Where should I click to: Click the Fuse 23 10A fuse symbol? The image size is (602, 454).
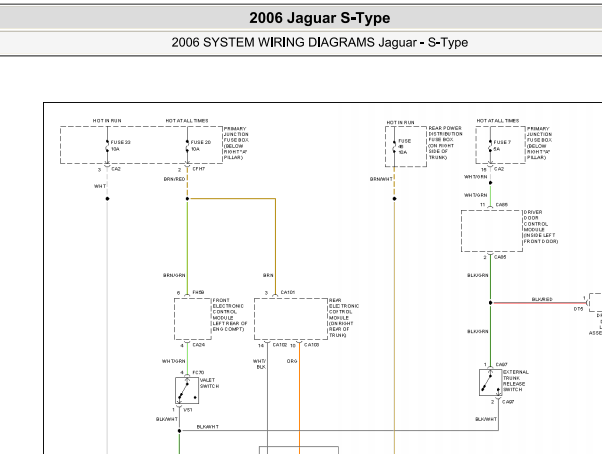click(x=107, y=146)
